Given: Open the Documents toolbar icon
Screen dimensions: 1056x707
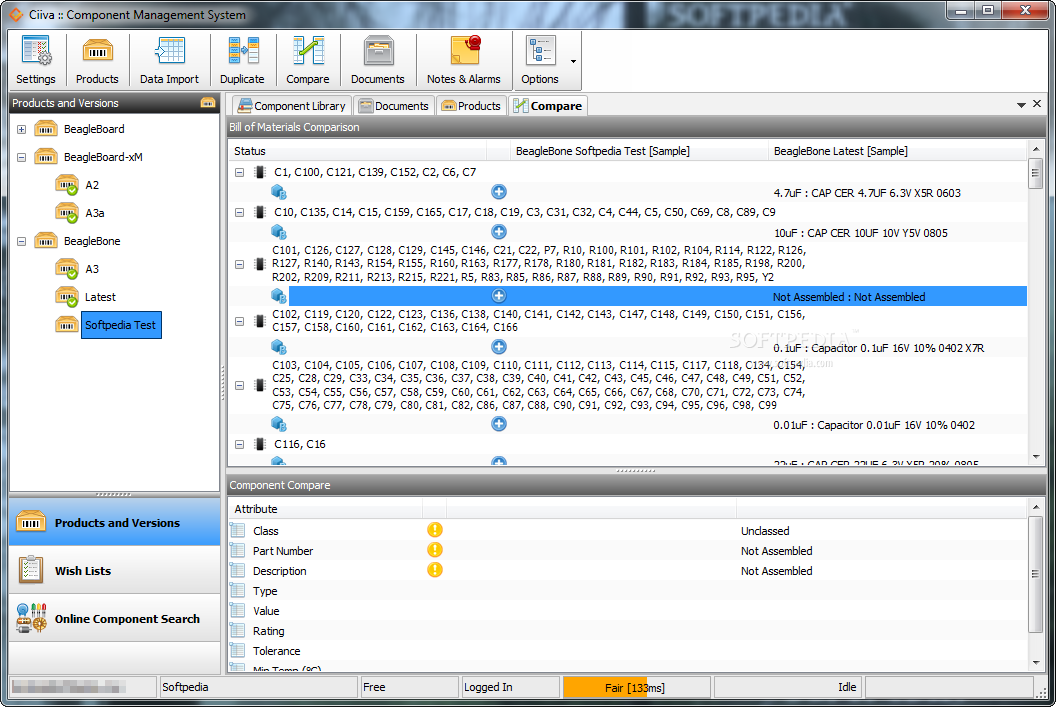Looking at the screenshot, I should click(x=378, y=60).
